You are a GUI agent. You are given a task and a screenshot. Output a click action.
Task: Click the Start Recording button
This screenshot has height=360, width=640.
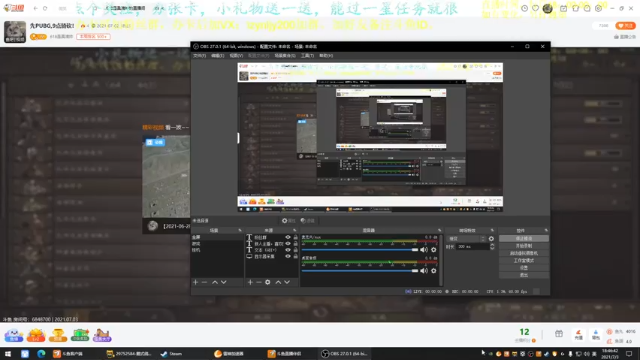(524, 246)
